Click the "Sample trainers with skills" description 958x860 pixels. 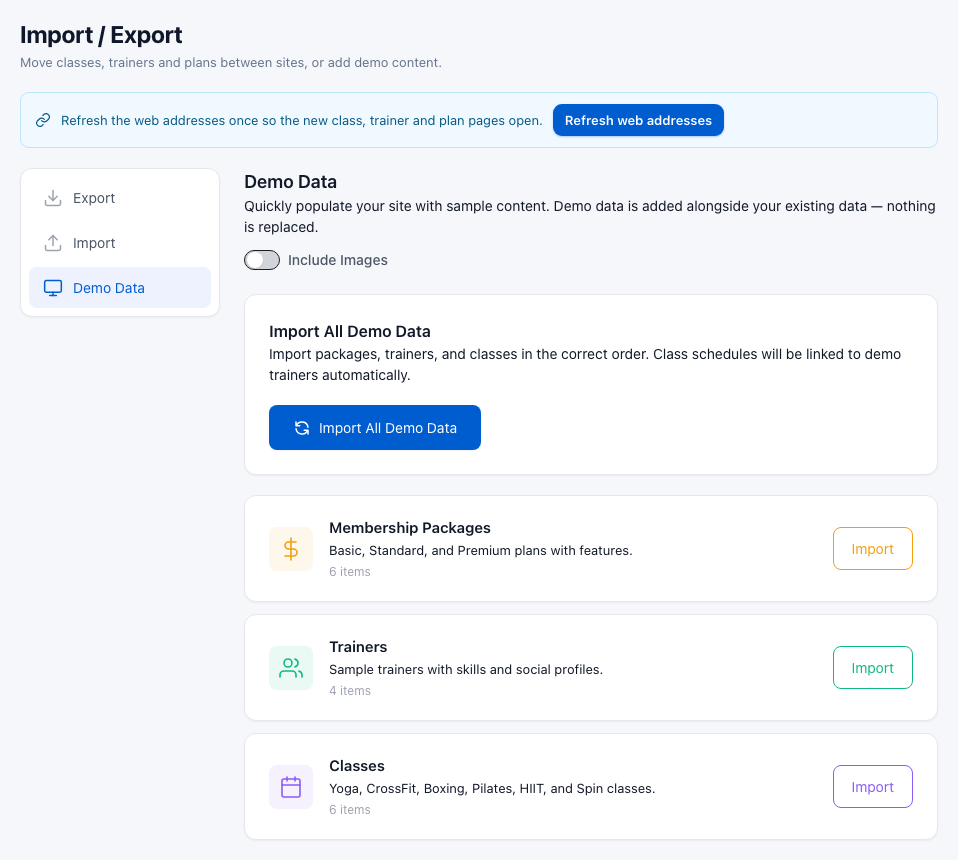click(466, 669)
